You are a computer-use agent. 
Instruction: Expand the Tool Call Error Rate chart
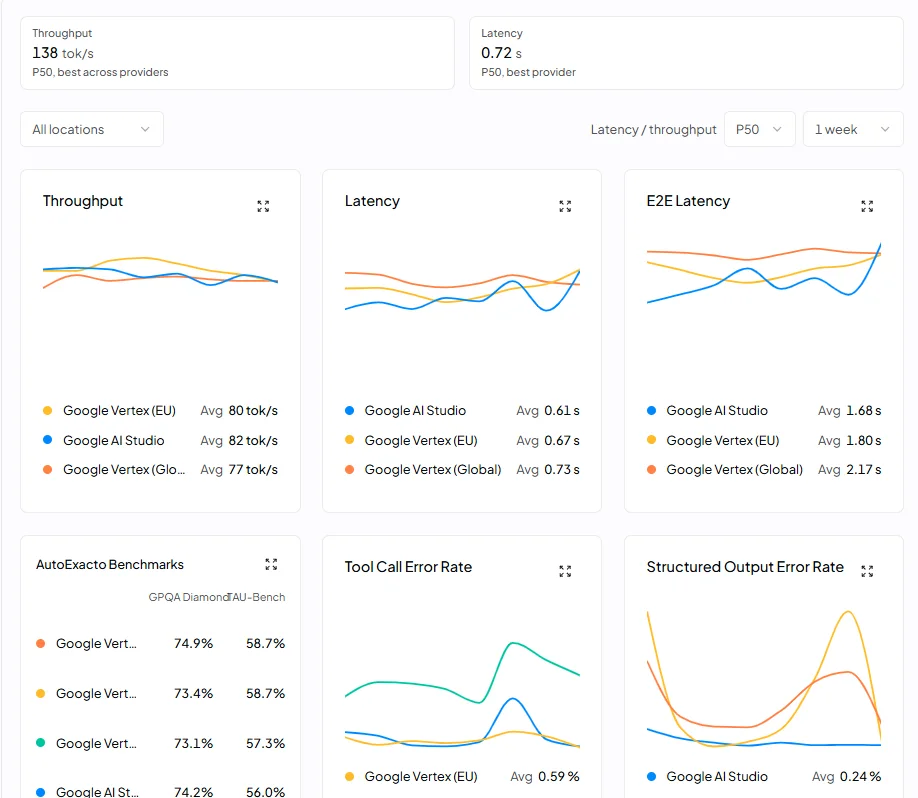pyautogui.click(x=565, y=571)
